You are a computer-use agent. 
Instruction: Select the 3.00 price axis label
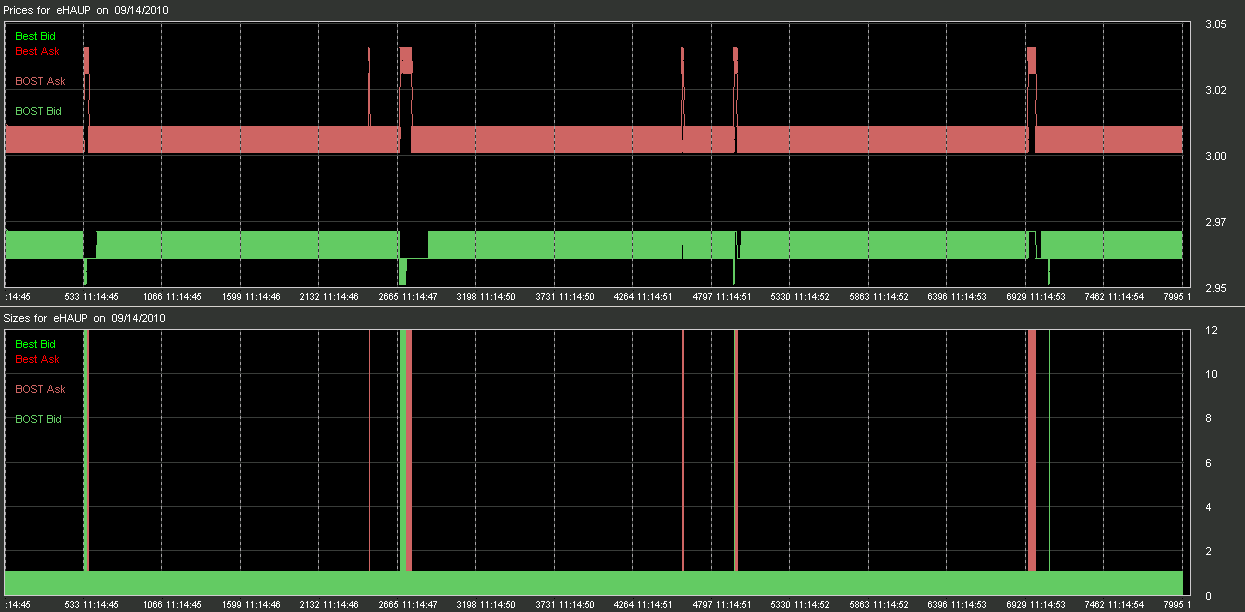(1215, 156)
